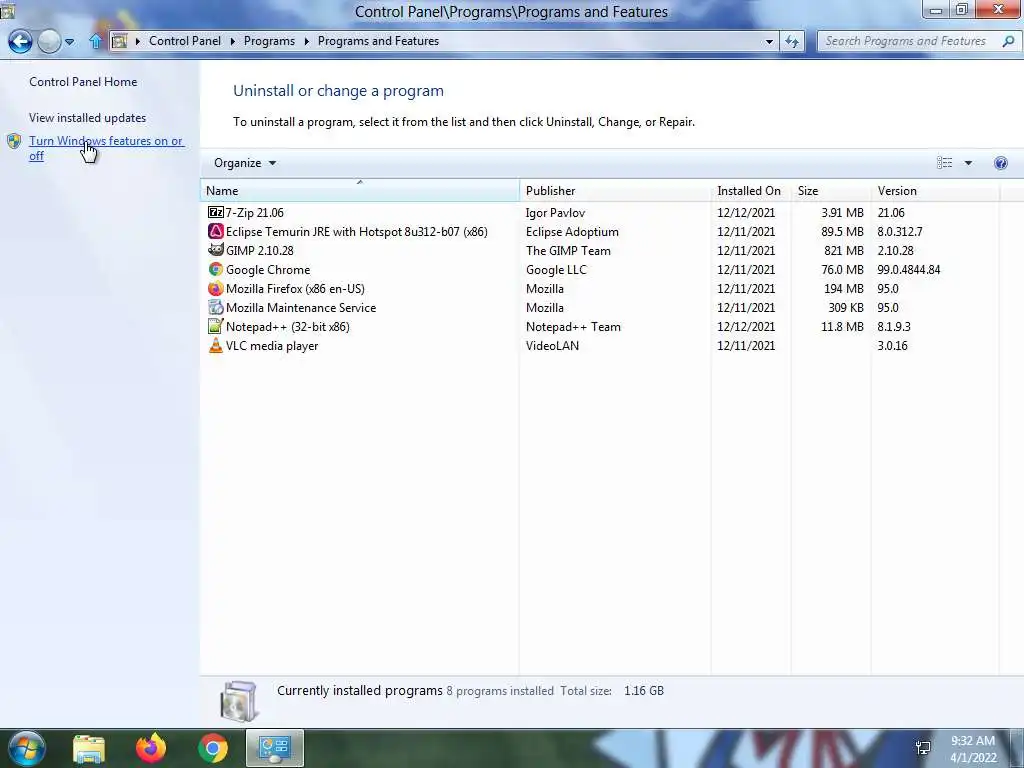Select Notepad++ (32-bit x86) entry
The image size is (1024, 768).
point(287,326)
